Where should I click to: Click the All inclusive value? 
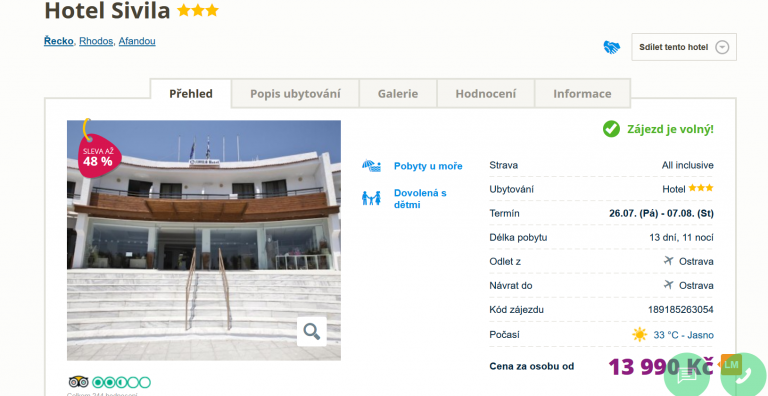688,165
